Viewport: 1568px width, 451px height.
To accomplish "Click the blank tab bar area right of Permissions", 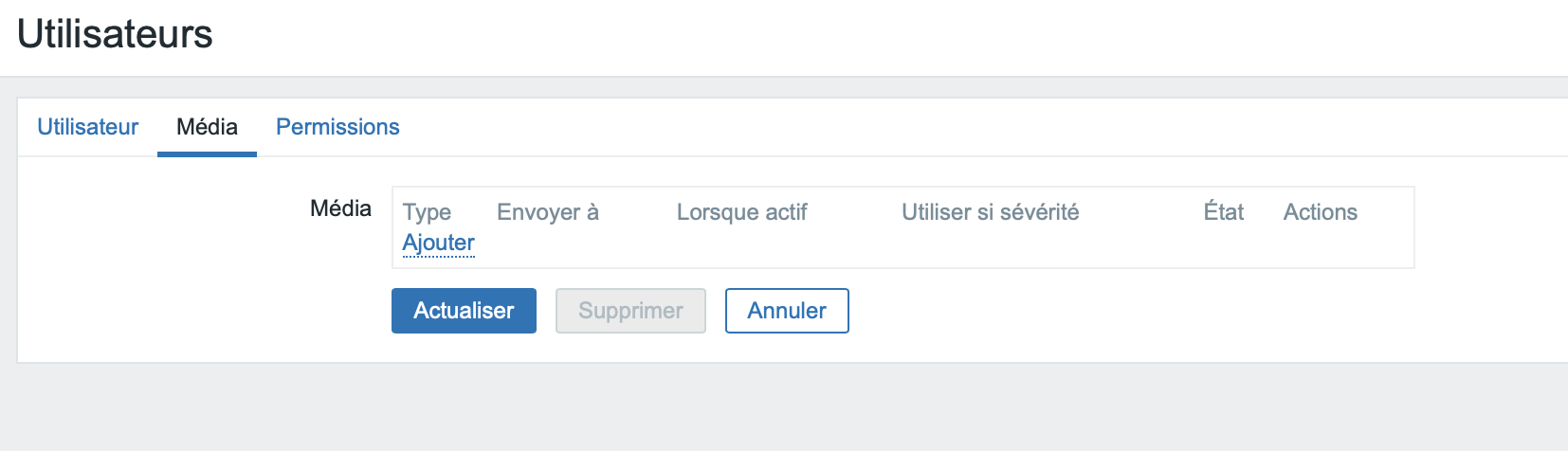I will coord(948,127).
